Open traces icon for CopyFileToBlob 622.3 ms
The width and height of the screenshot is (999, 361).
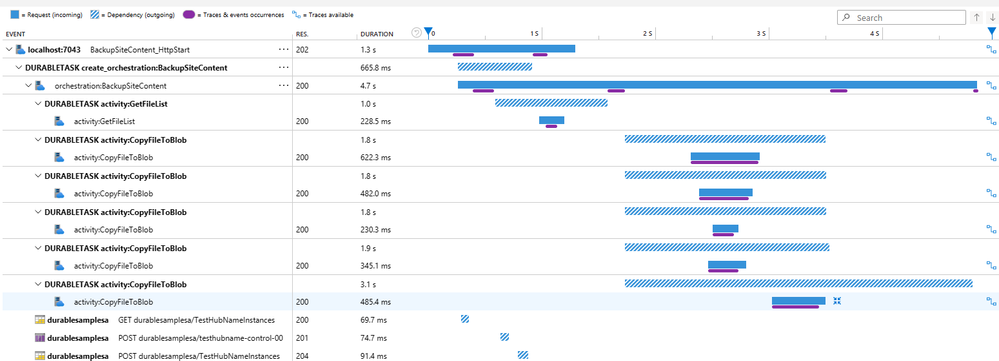pyautogui.click(x=991, y=157)
